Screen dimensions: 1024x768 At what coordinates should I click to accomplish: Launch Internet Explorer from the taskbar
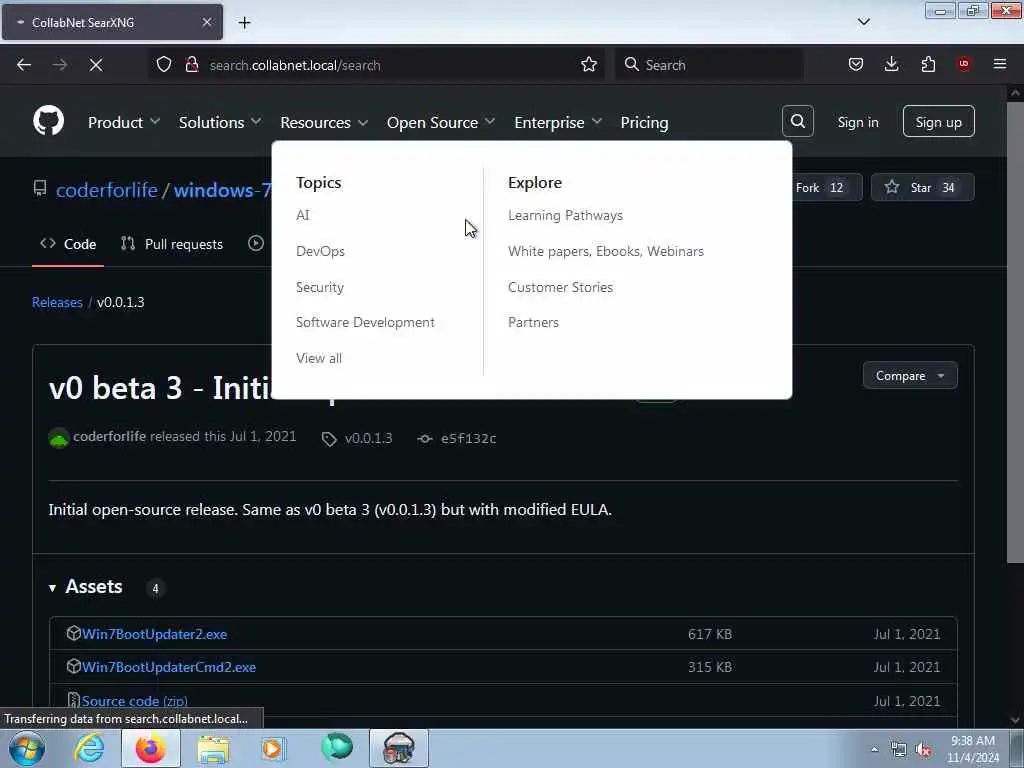tap(89, 748)
